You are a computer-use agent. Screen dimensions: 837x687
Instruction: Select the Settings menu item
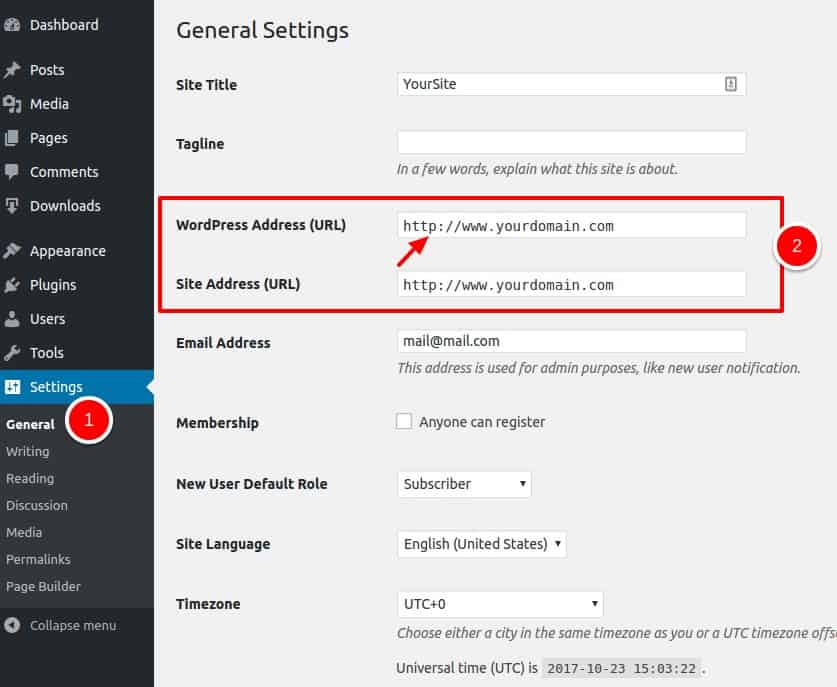click(x=56, y=387)
